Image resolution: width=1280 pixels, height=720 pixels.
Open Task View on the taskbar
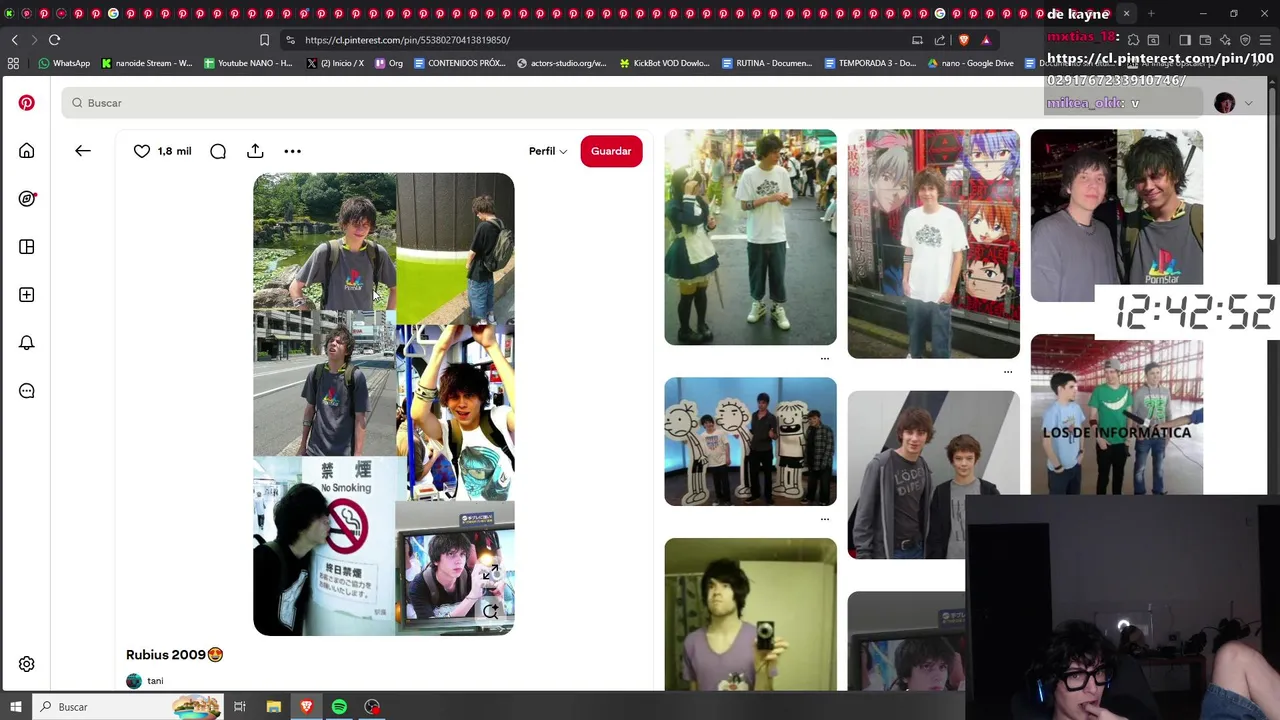[240, 707]
